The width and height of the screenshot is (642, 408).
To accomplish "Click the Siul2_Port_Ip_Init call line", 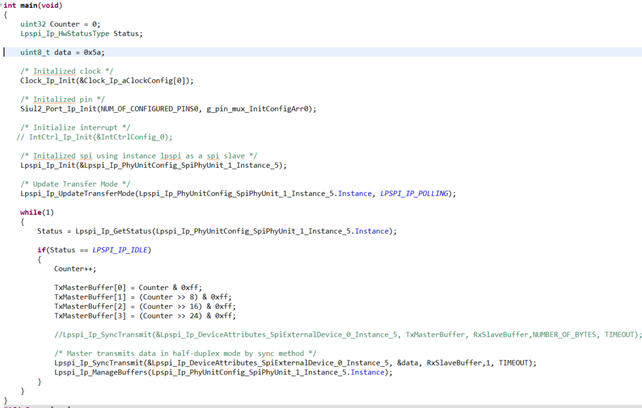I will pyautogui.click(x=168, y=109).
